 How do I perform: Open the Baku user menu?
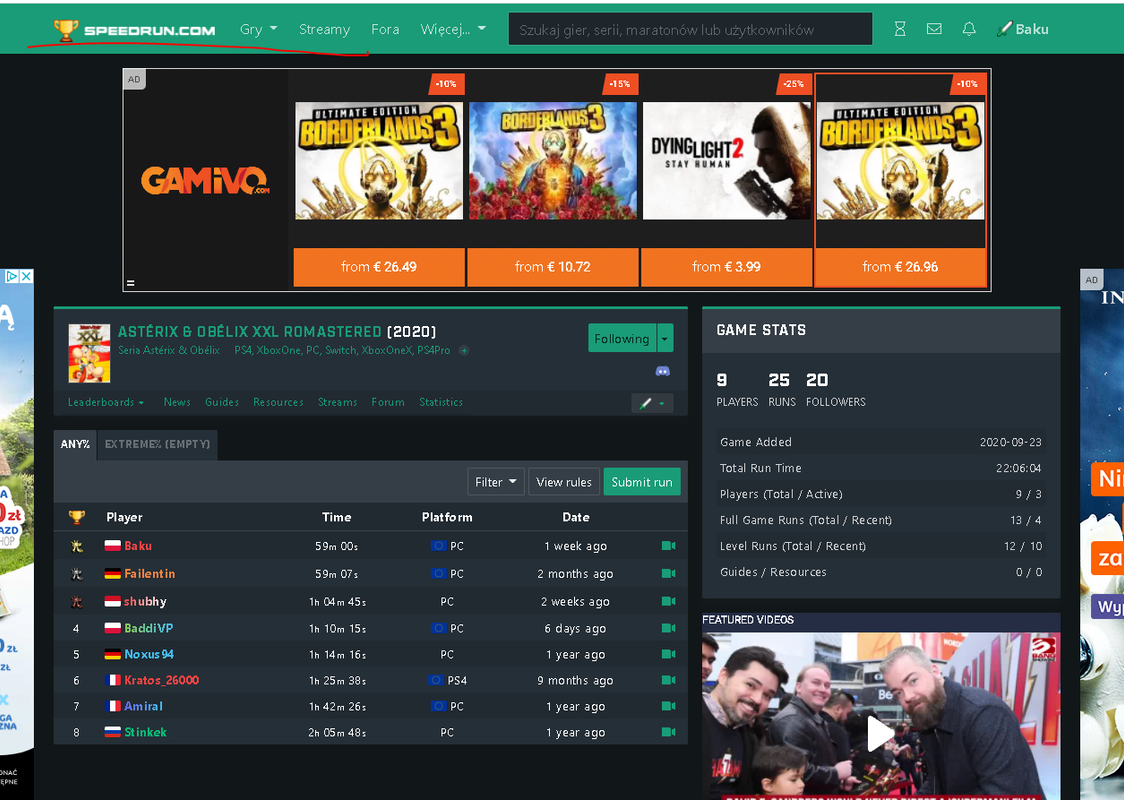point(1023,29)
